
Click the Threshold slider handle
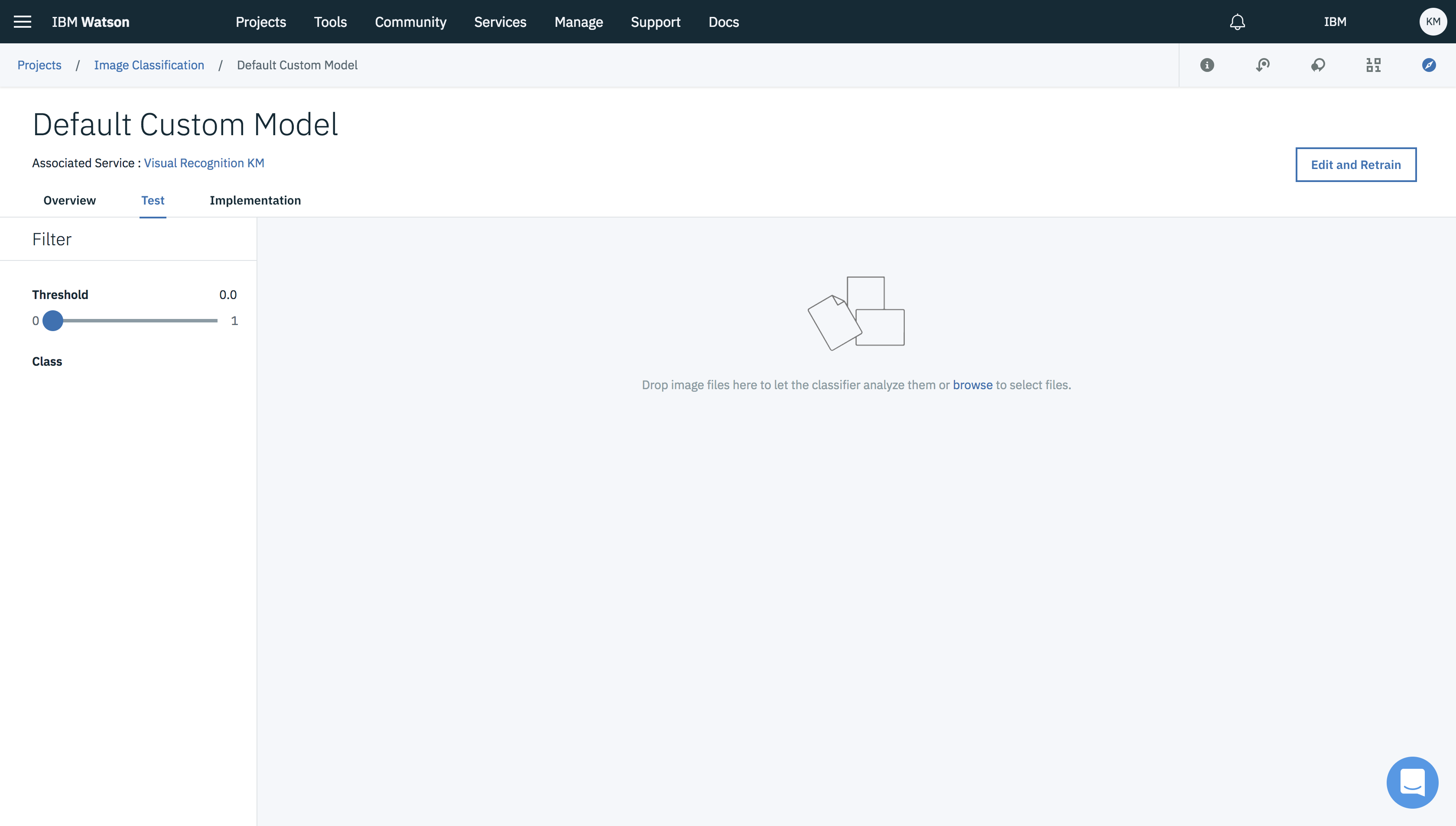pos(53,321)
